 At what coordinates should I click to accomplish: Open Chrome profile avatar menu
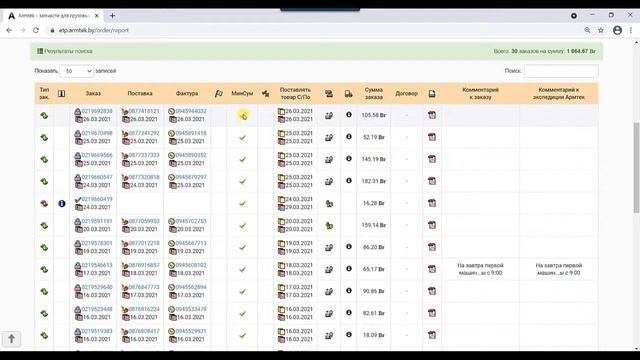(618, 30)
